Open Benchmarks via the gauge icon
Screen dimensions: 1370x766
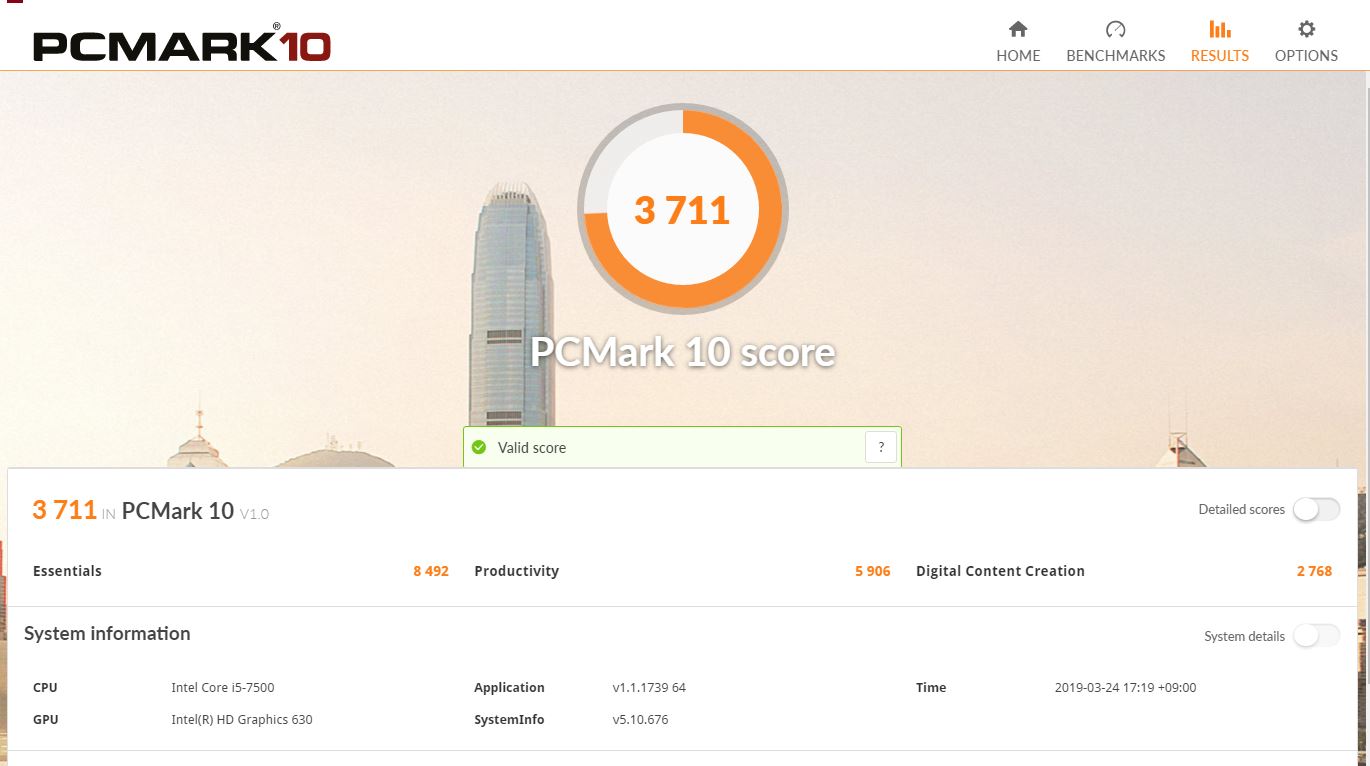[x=1115, y=29]
